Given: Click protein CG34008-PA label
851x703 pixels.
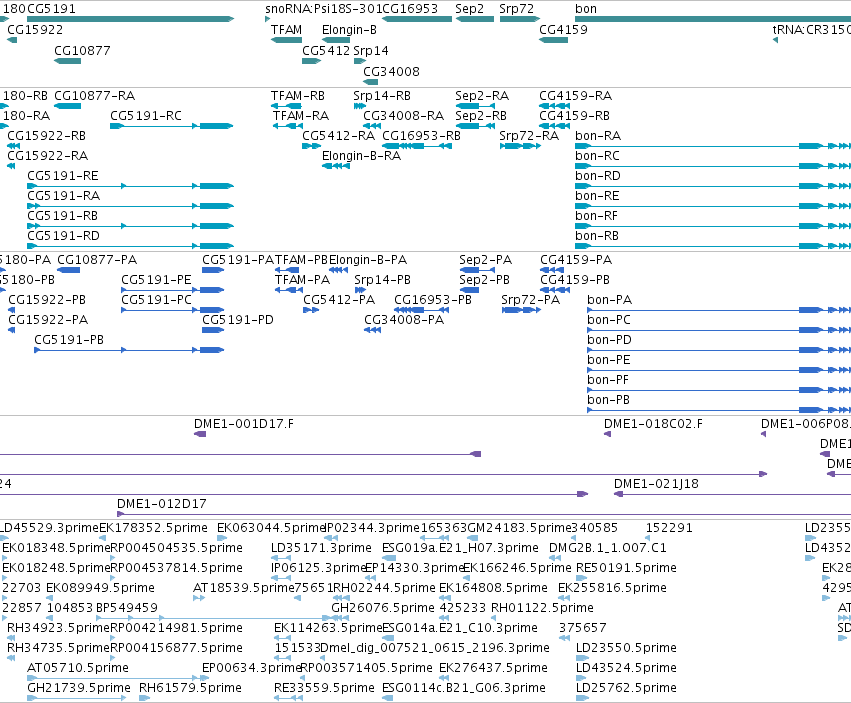Looking at the screenshot, I should pyautogui.click(x=404, y=320).
